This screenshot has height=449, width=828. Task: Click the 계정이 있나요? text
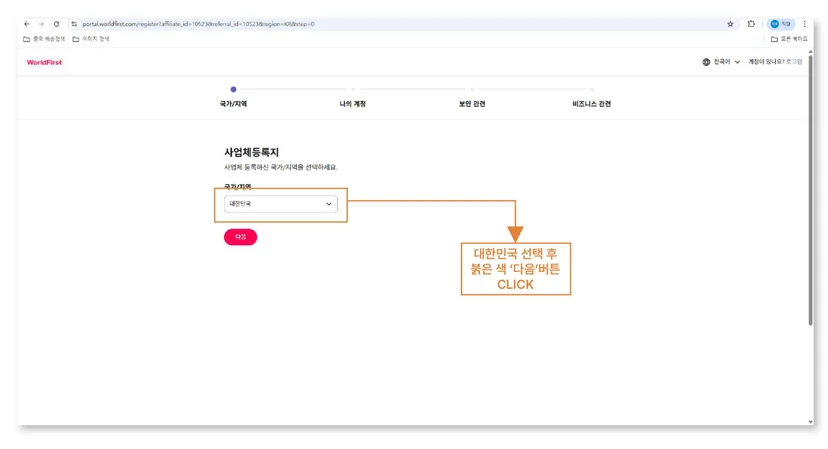point(766,62)
